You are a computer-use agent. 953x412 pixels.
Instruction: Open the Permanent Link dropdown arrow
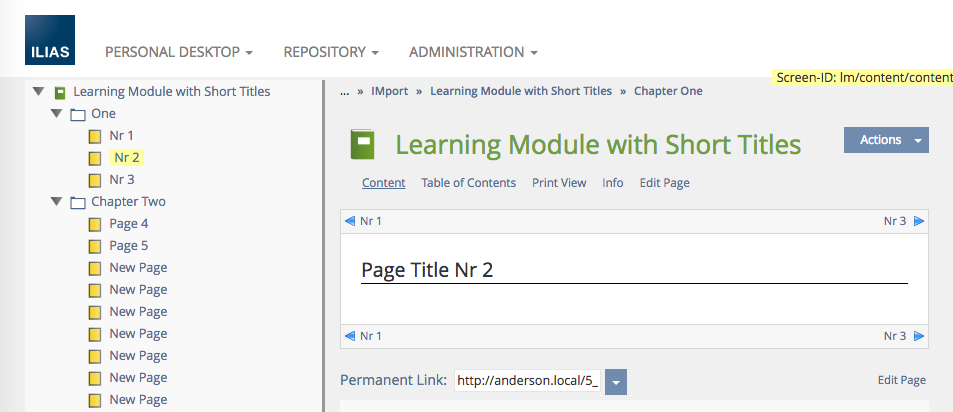616,381
